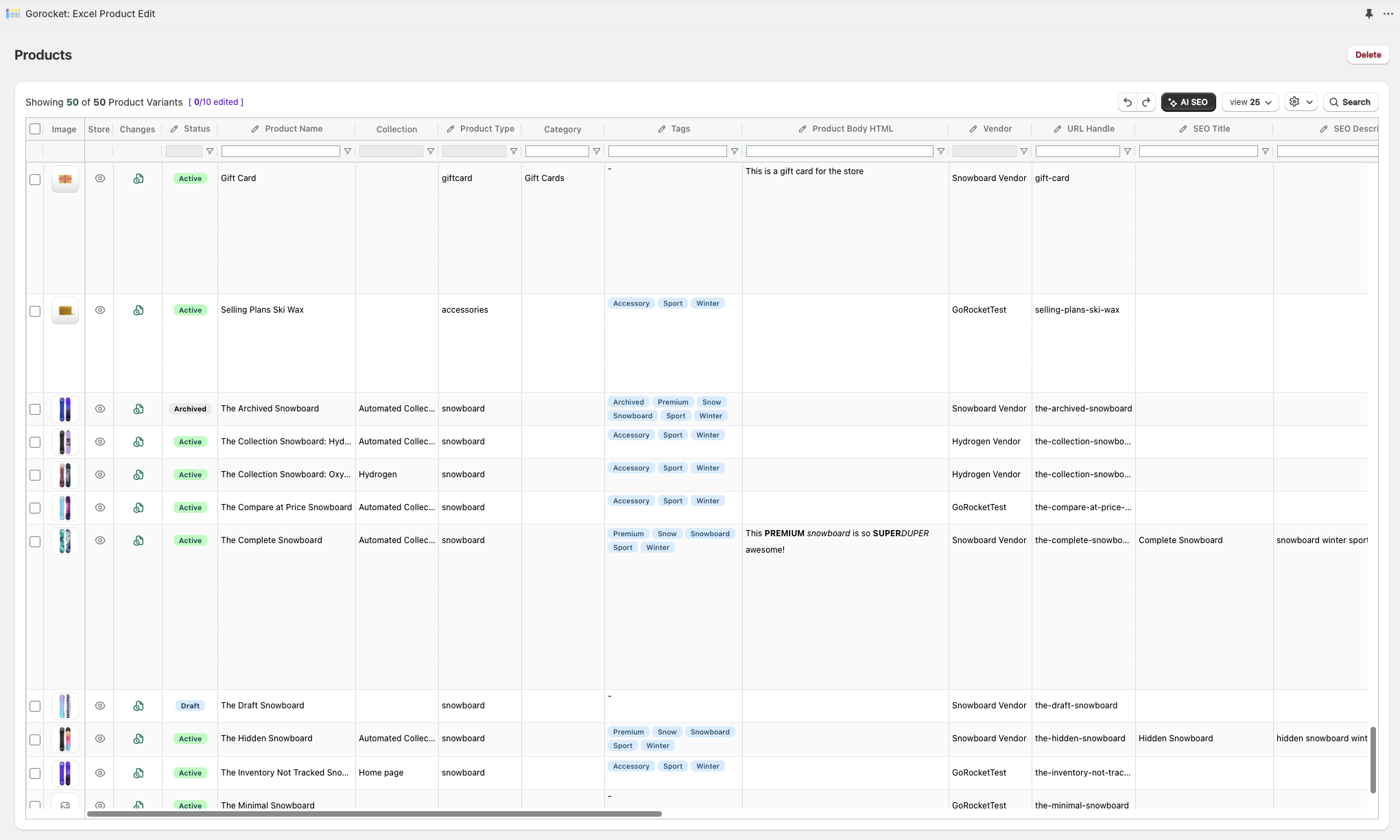Click the Status column header

tap(190, 129)
